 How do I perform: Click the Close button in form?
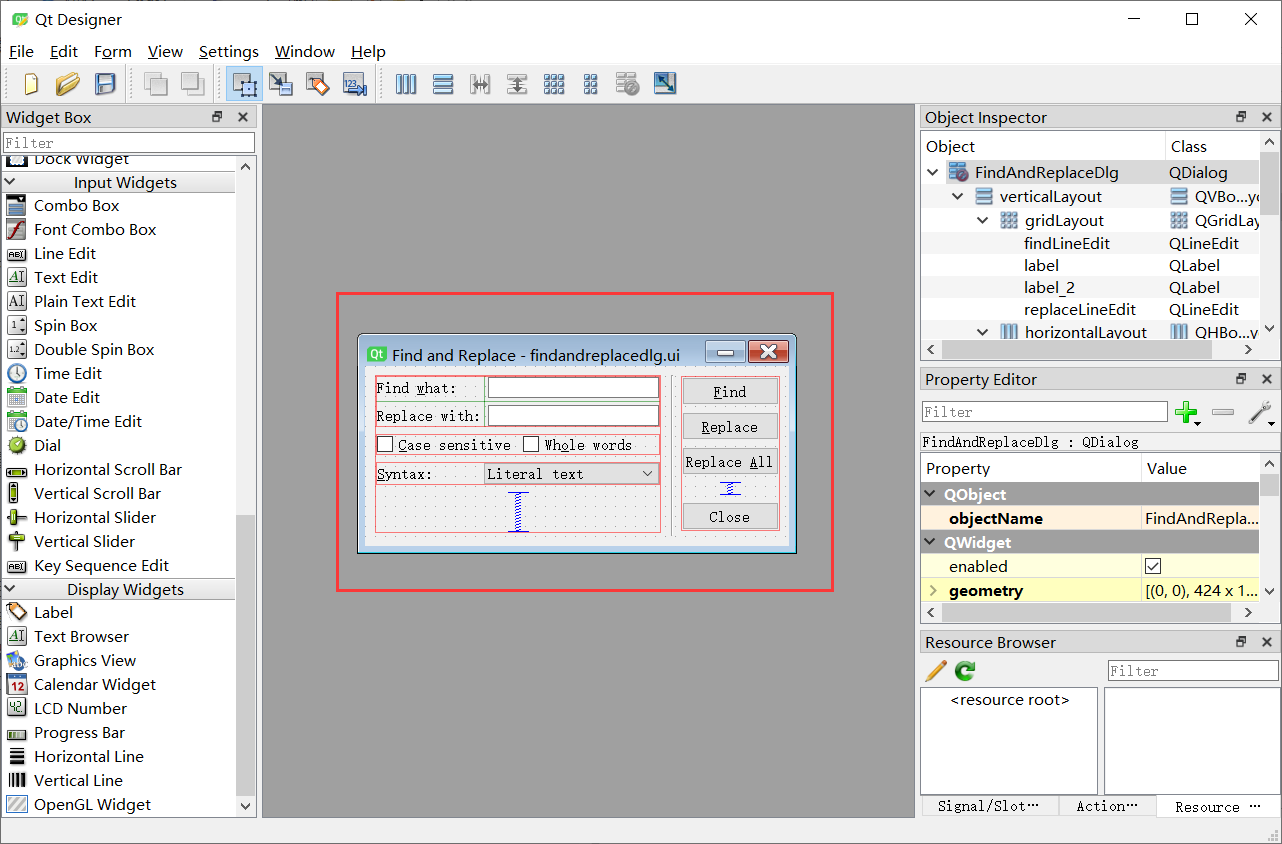point(730,517)
